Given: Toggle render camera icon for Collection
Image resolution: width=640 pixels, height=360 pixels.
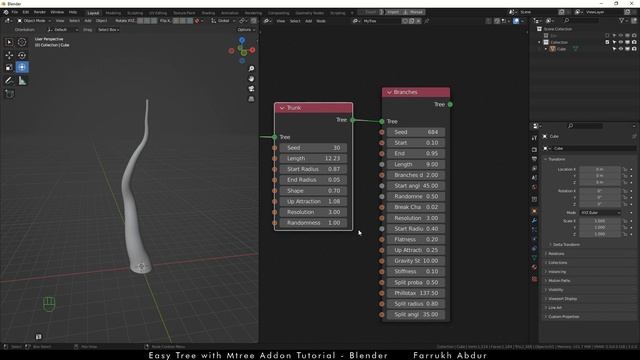Looking at the screenshot, I should [x=634, y=42].
